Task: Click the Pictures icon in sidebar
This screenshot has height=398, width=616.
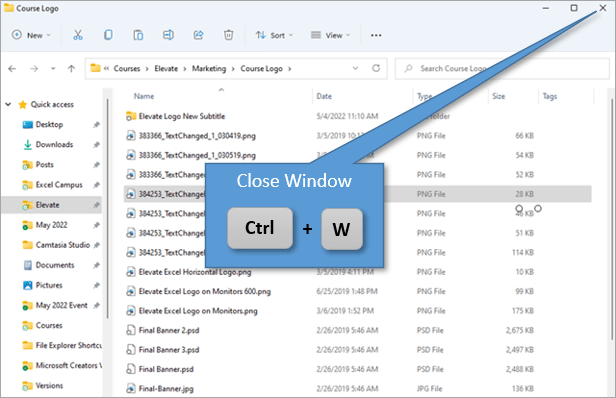Action: (28, 285)
